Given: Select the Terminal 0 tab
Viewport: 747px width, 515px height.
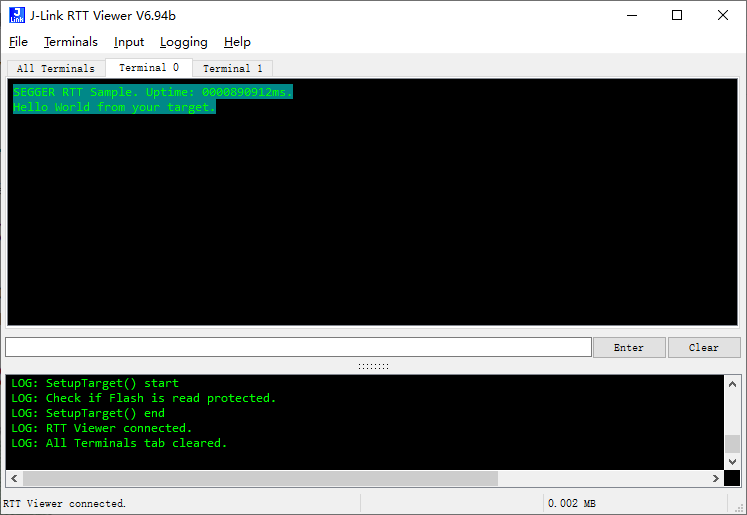Looking at the screenshot, I should (x=149, y=68).
